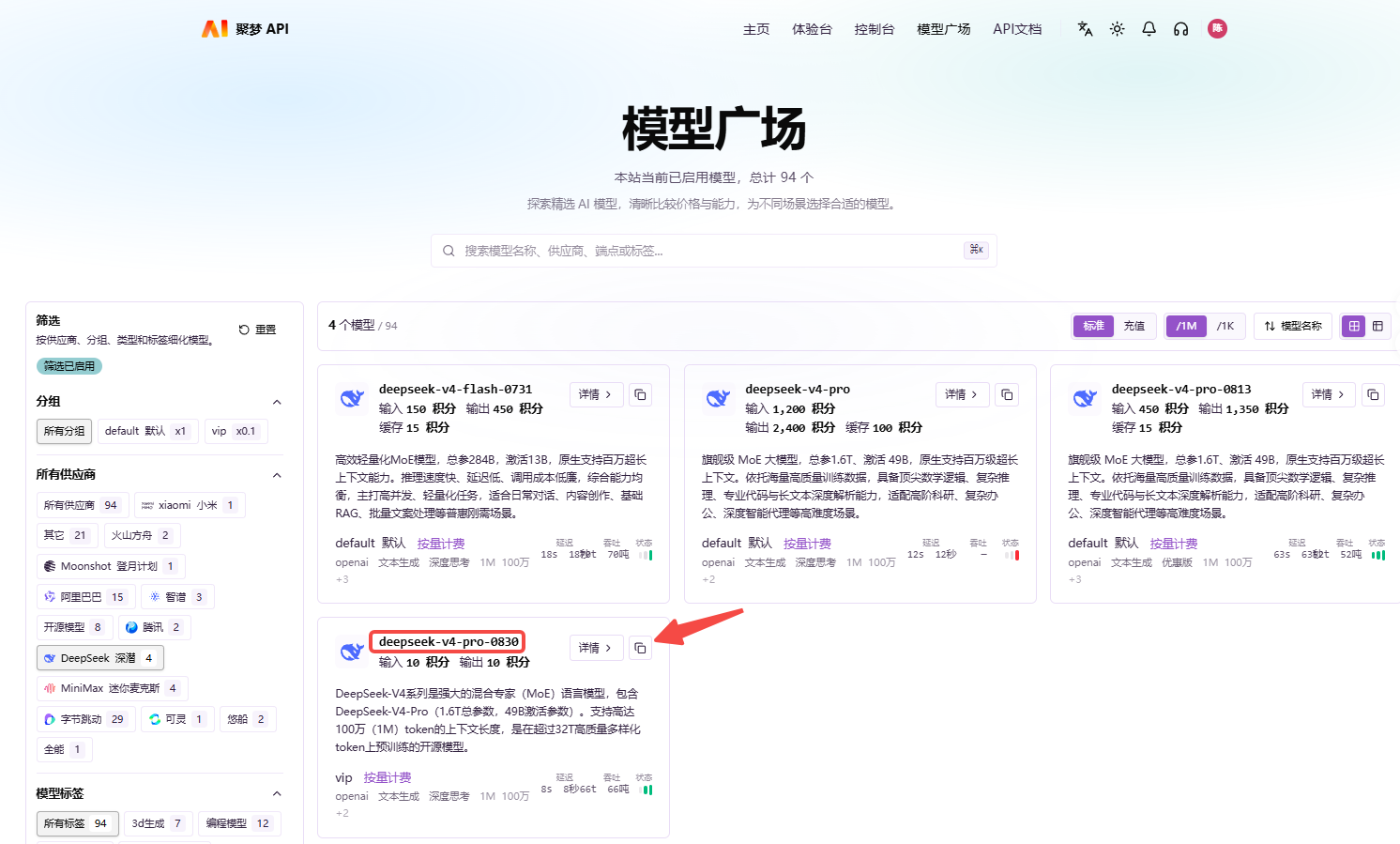Collapse the 模型标签 section
Screen dimensions: 1400x844
[x=277, y=794]
